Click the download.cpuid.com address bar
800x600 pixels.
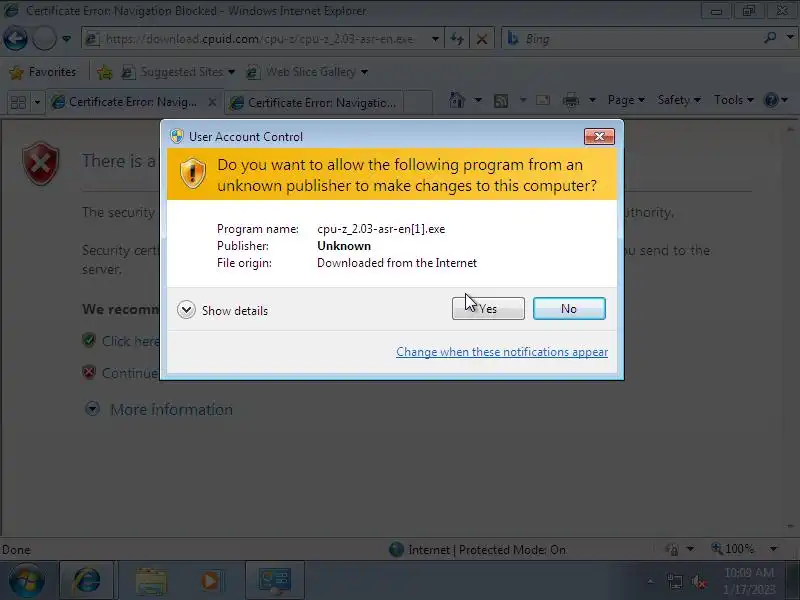click(x=258, y=39)
